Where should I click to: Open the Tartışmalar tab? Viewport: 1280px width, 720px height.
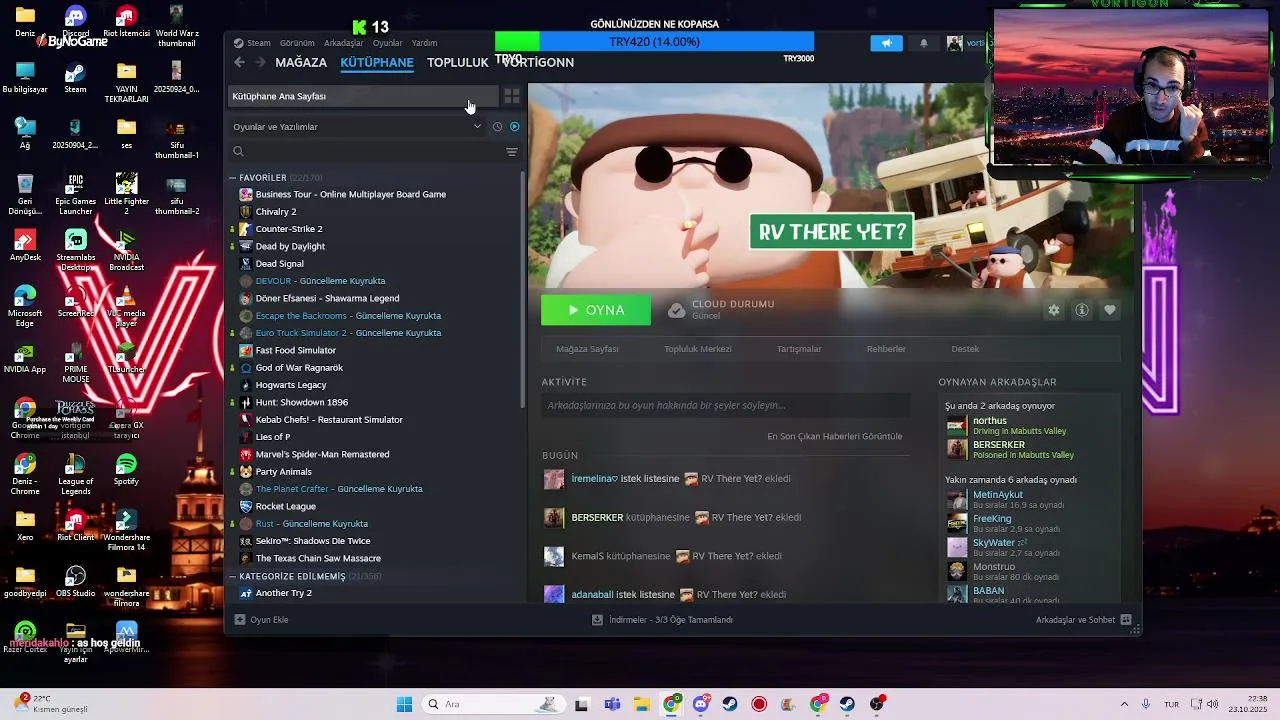pos(799,349)
